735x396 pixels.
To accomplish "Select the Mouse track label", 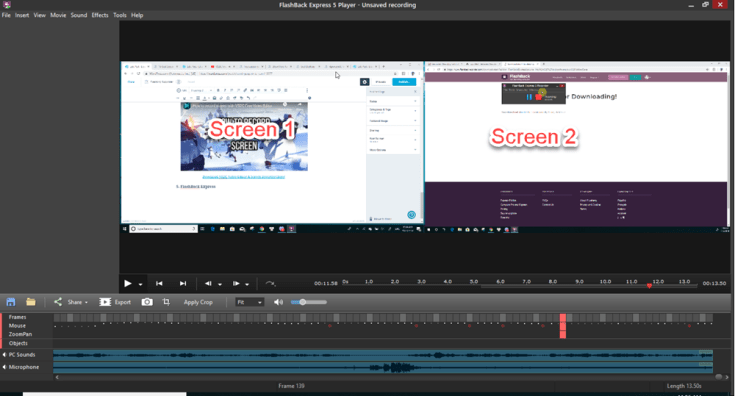I will [17, 326].
